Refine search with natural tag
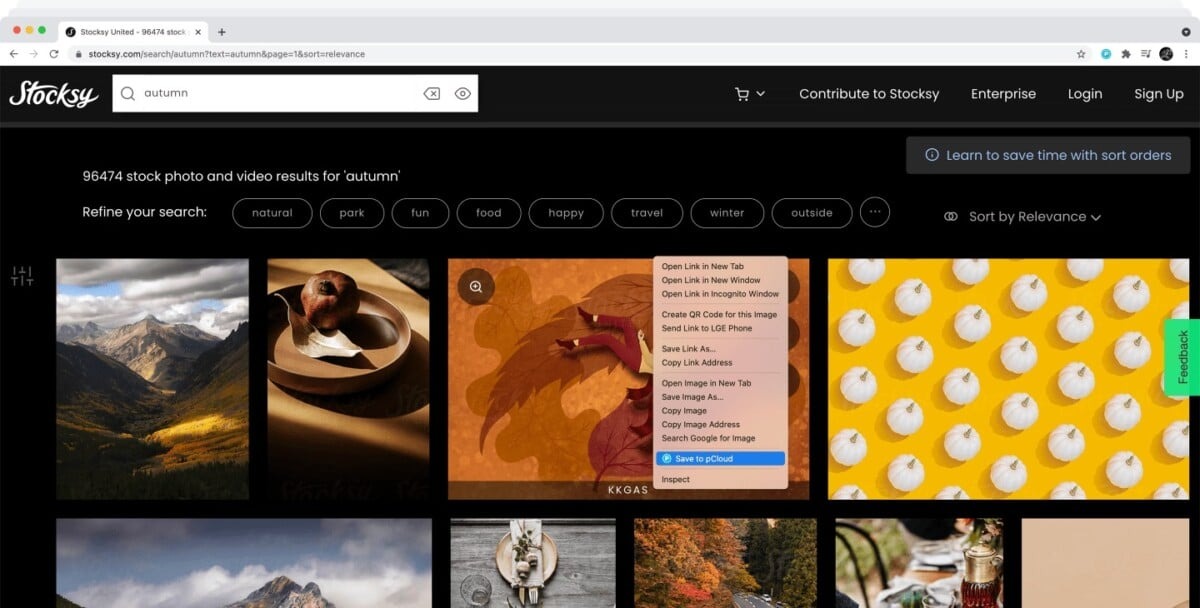Image resolution: width=1200 pixels, height=608 pixels. [x=272, y=213]
